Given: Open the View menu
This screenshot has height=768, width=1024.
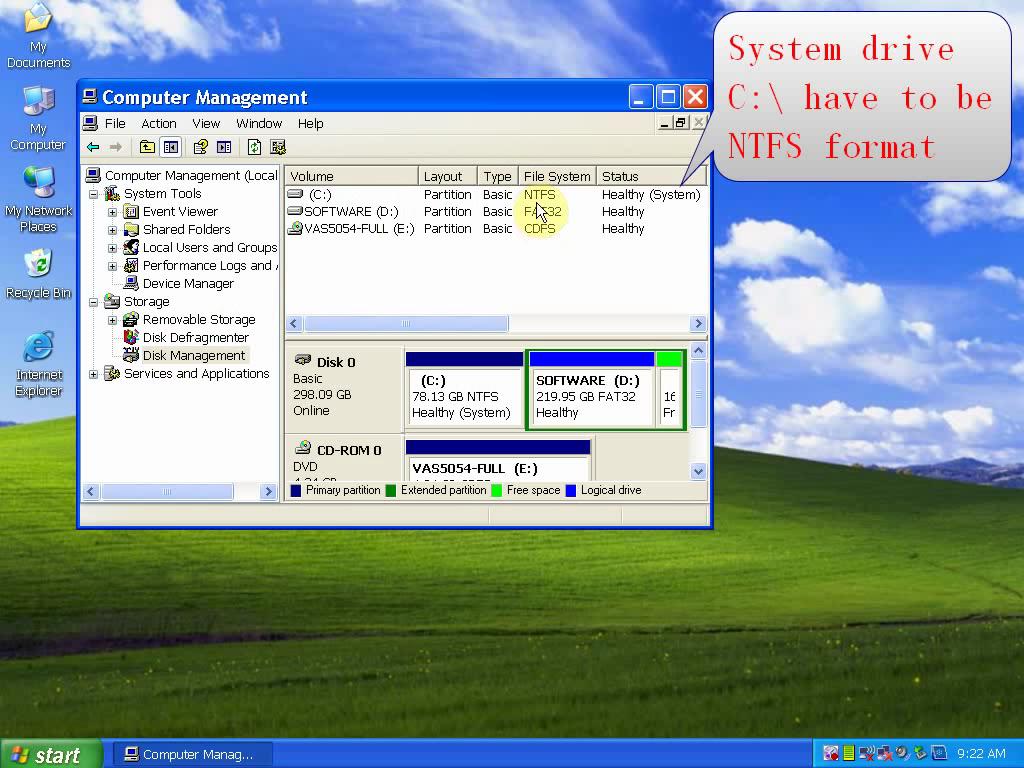Looking at the screenshot, I should click(x=206, y=124).
